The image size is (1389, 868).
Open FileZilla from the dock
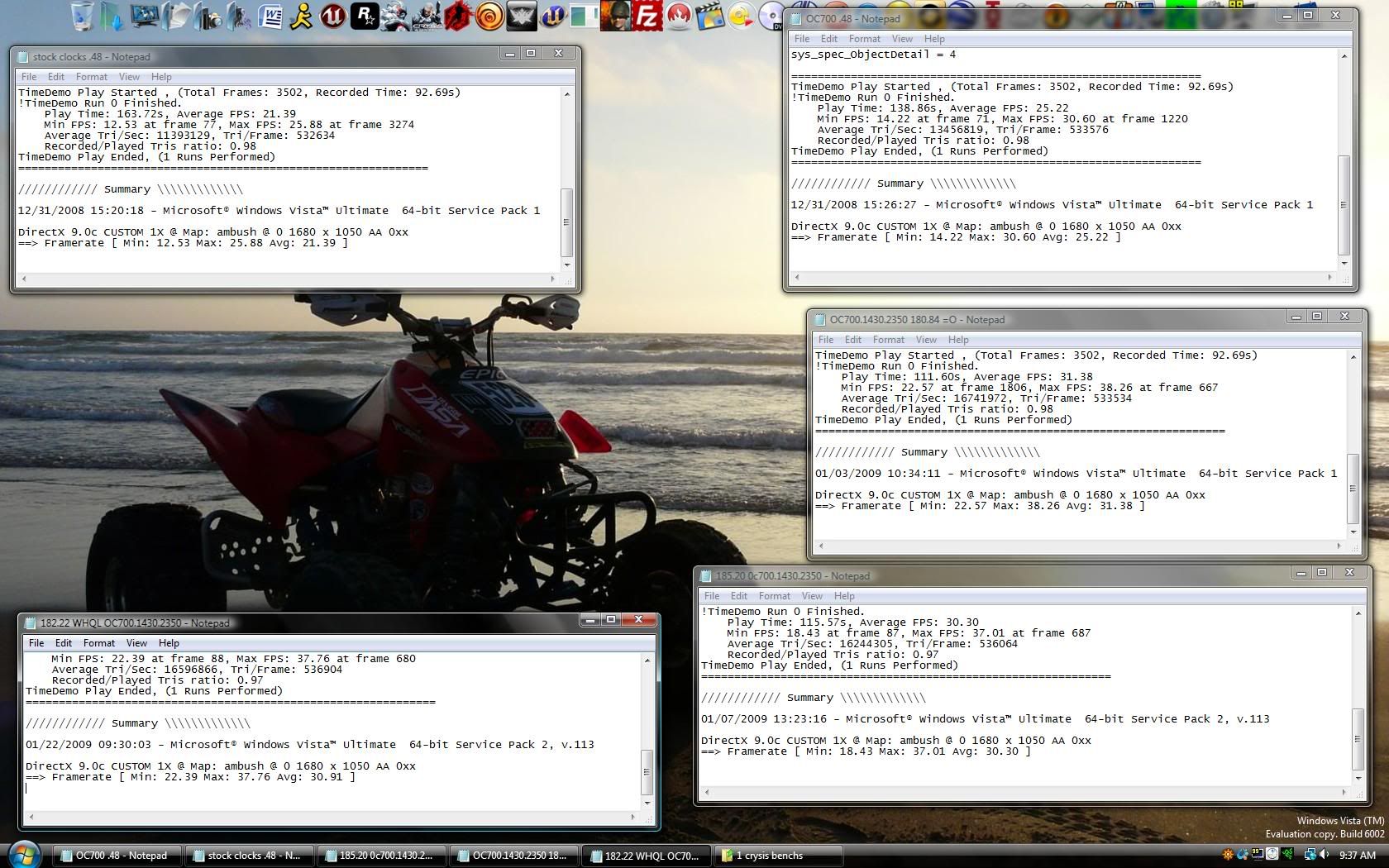click(647, 17)
